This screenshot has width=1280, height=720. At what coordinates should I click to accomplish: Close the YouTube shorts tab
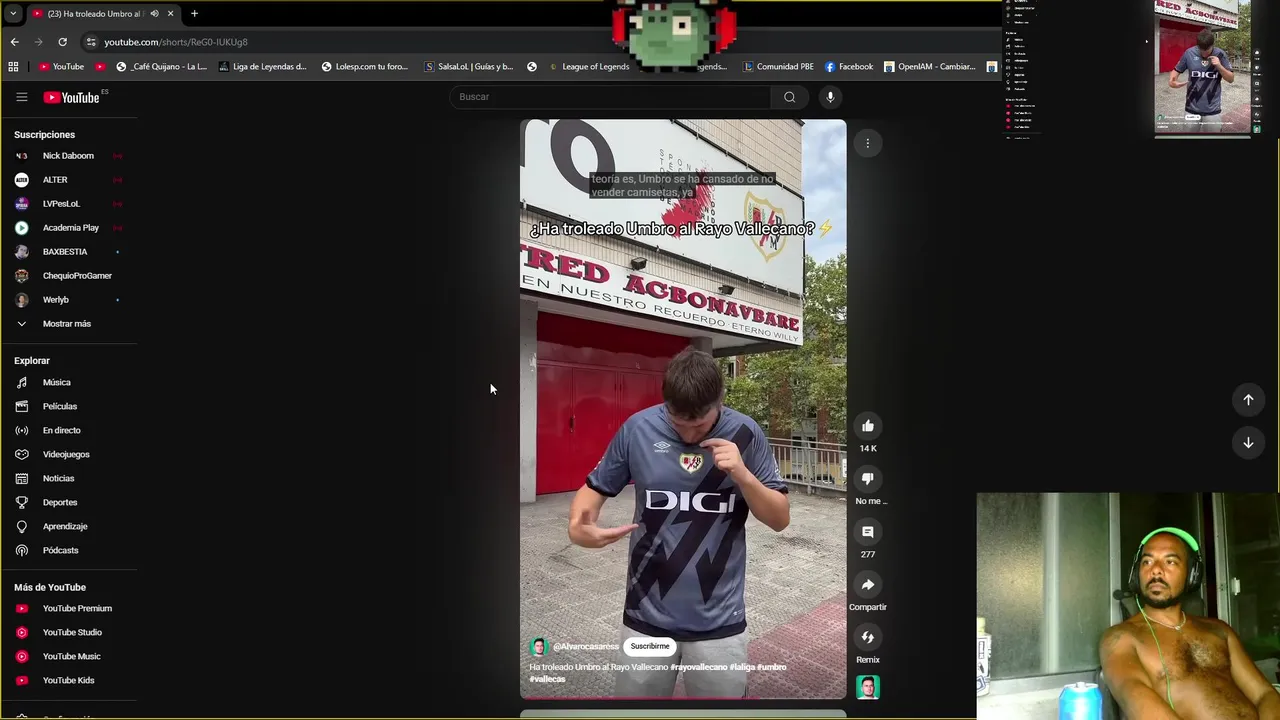[170, 13]
